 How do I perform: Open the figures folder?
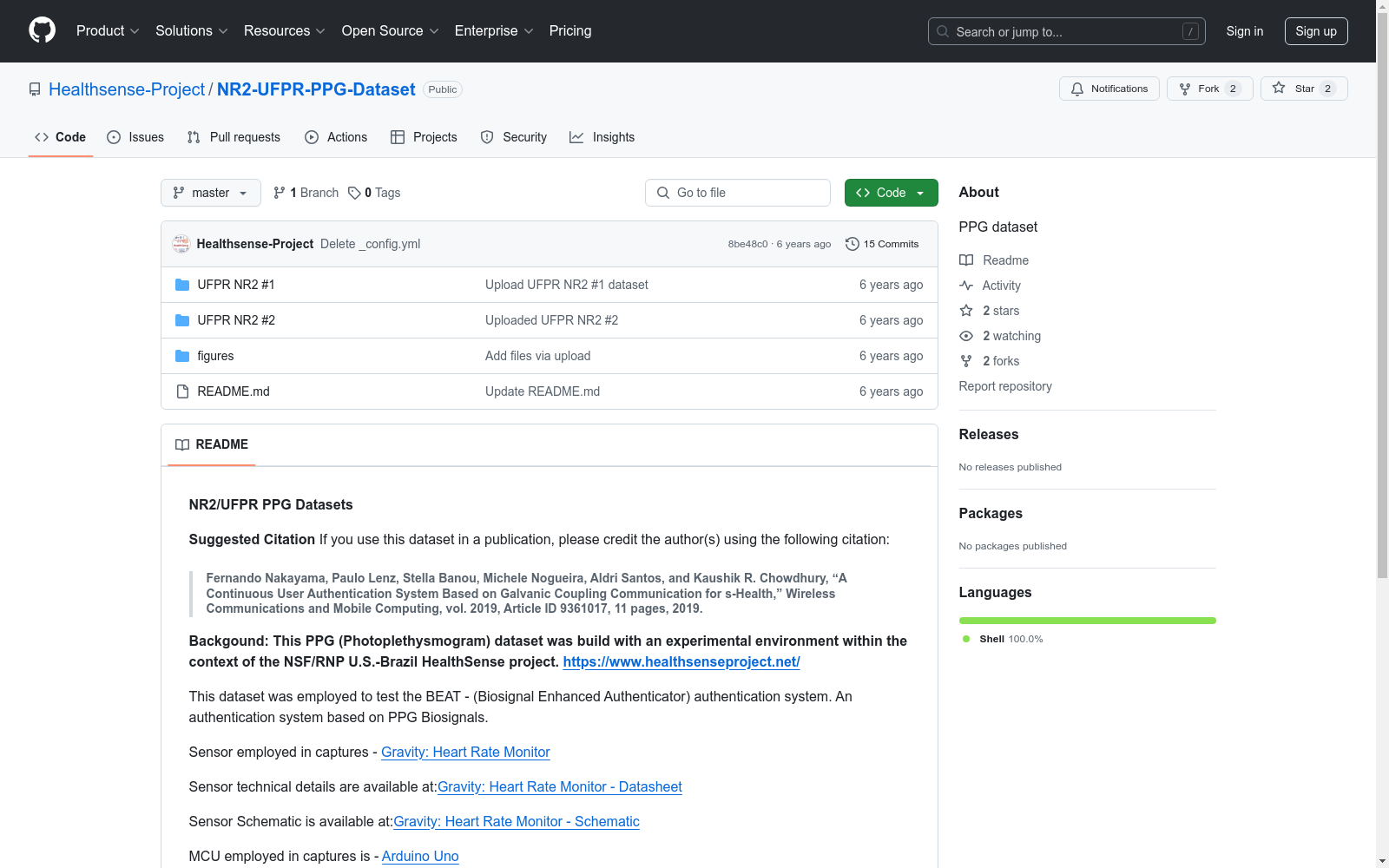pos(215,356)
